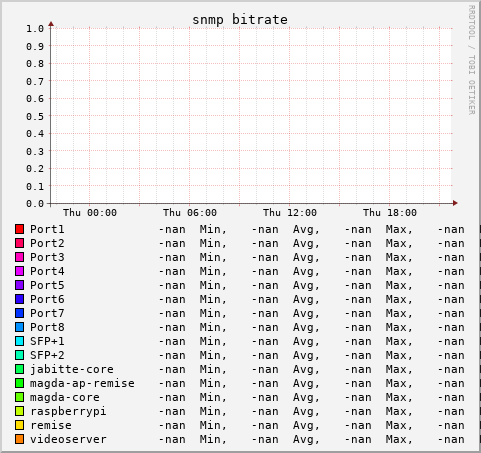The image size is (481, 453).
Task: Click the Port7 legend label
Action: pos(47,313)
